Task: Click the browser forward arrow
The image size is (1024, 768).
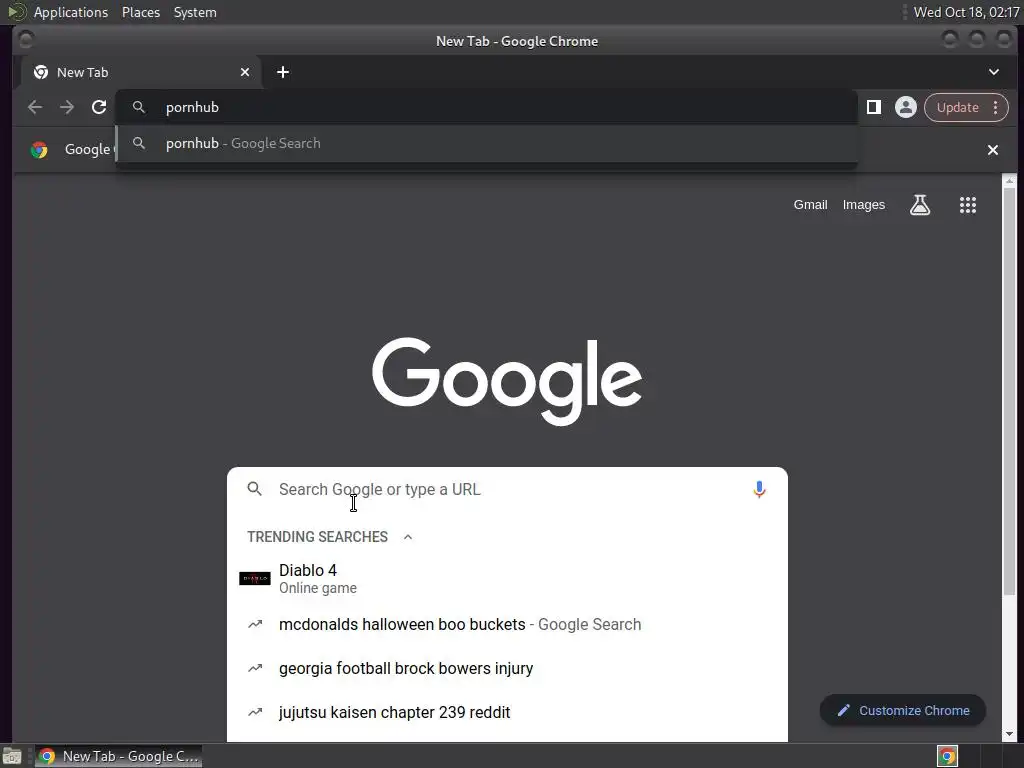Action: pos(67,107)
